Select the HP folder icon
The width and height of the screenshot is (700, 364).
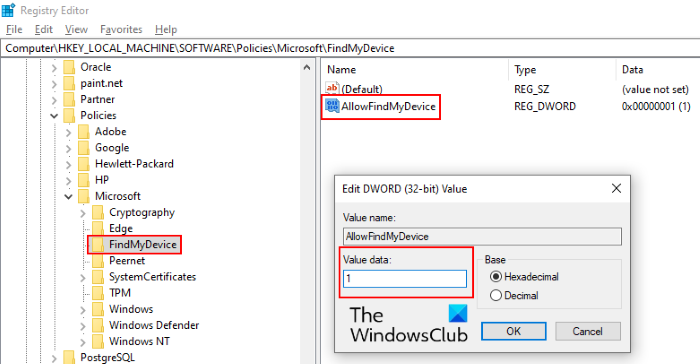point(83,180)
